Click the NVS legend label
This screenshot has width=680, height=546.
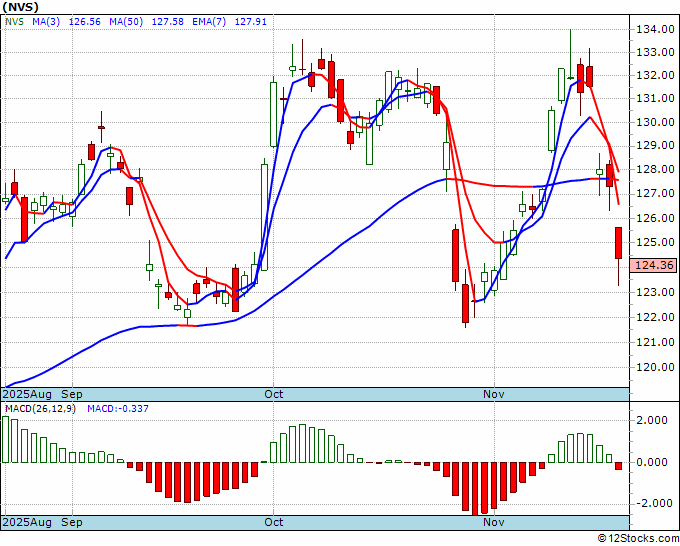[x=14, y=22]
